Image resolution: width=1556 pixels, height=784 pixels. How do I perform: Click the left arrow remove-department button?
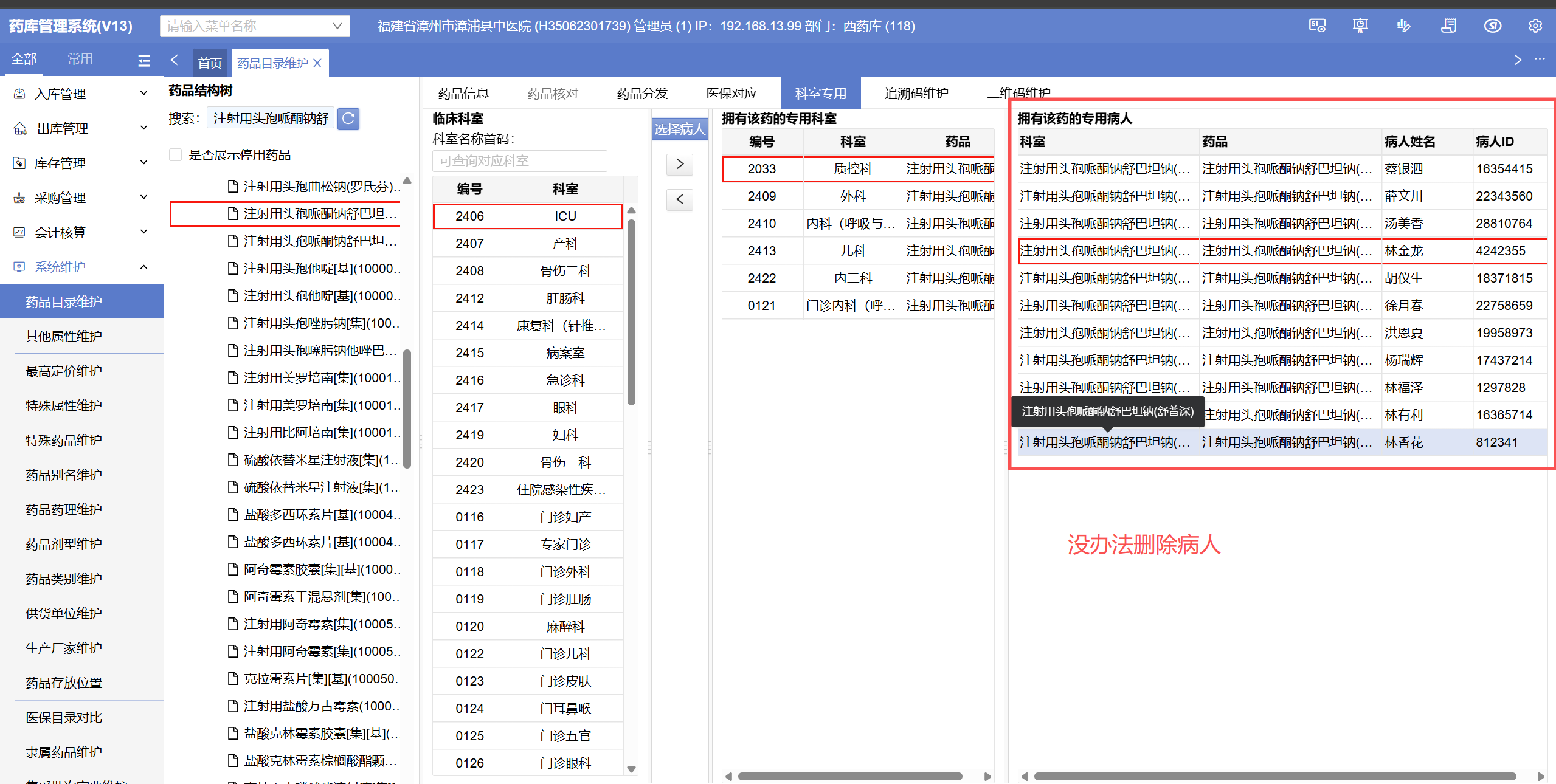coord(680,199)
